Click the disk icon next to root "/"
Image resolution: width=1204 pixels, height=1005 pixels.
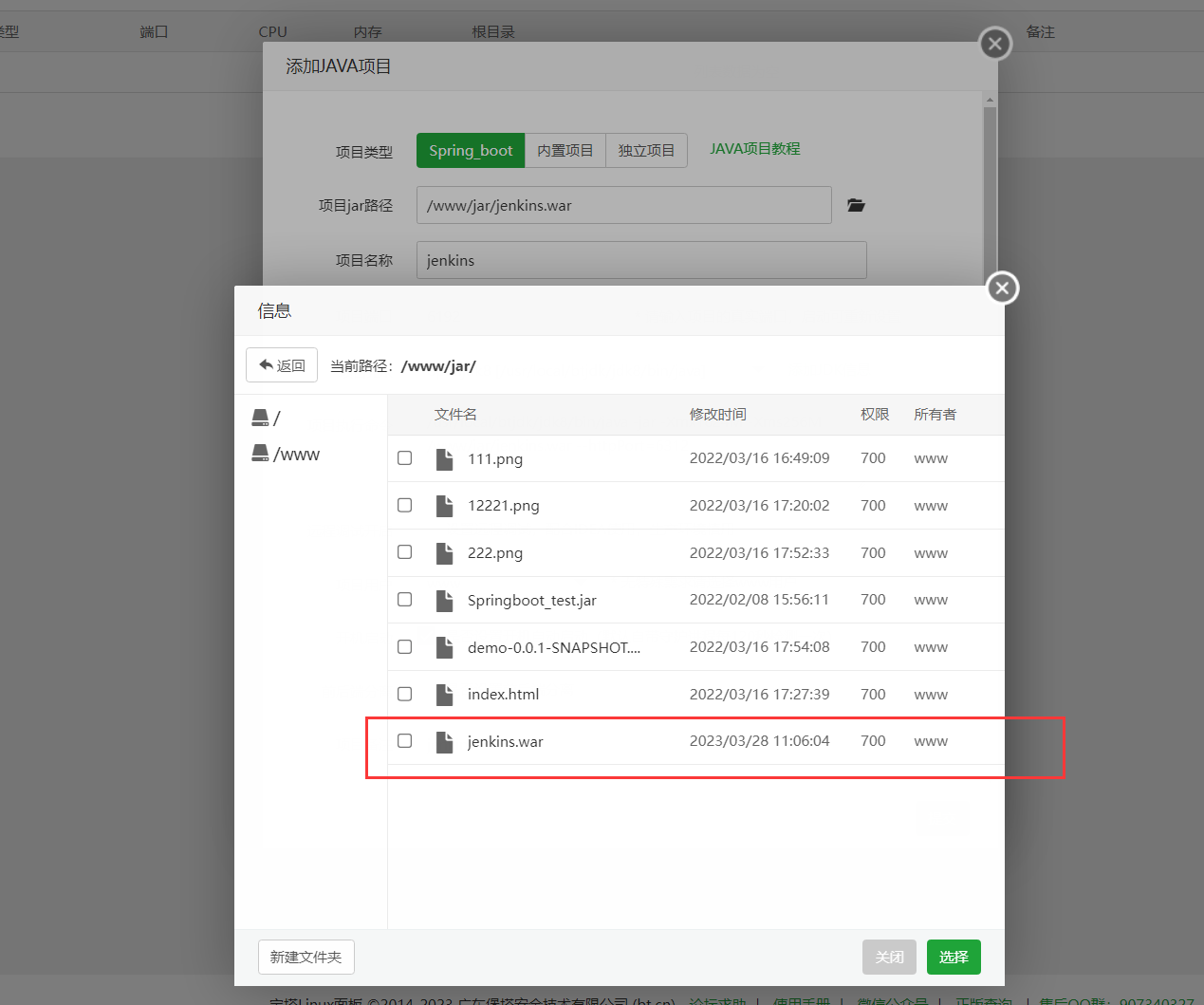[261, 417]
